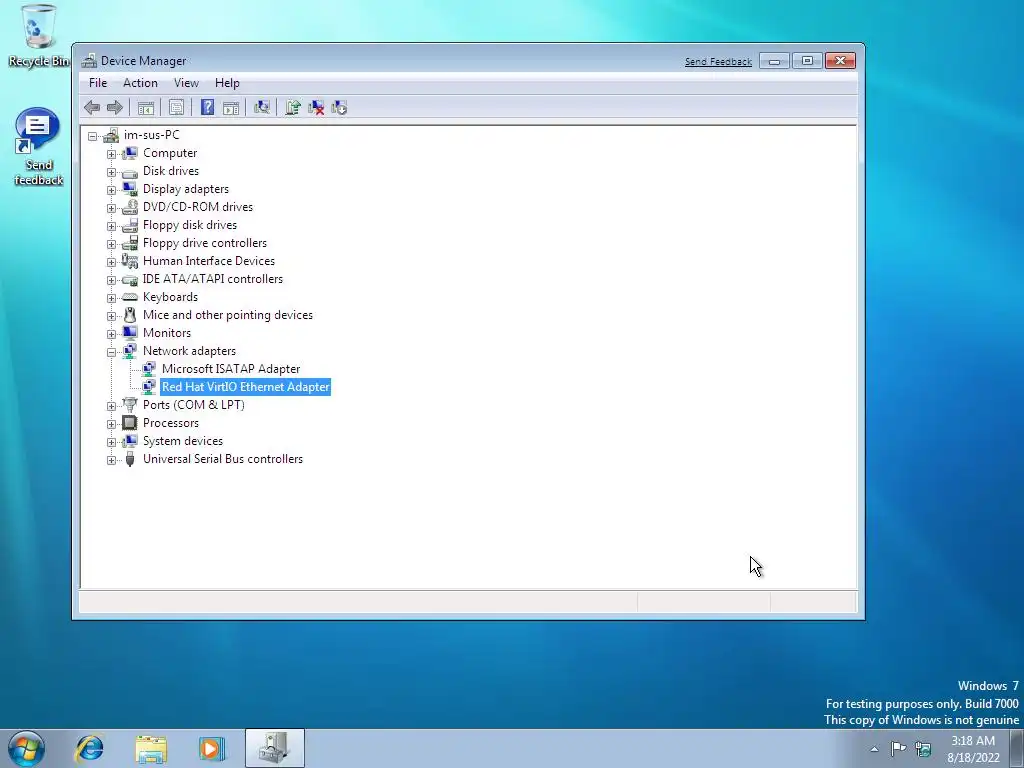The height and width of the screenshot is (768, 1024).
Task: Expand the Processors node
Action: (x=111, y=424)
